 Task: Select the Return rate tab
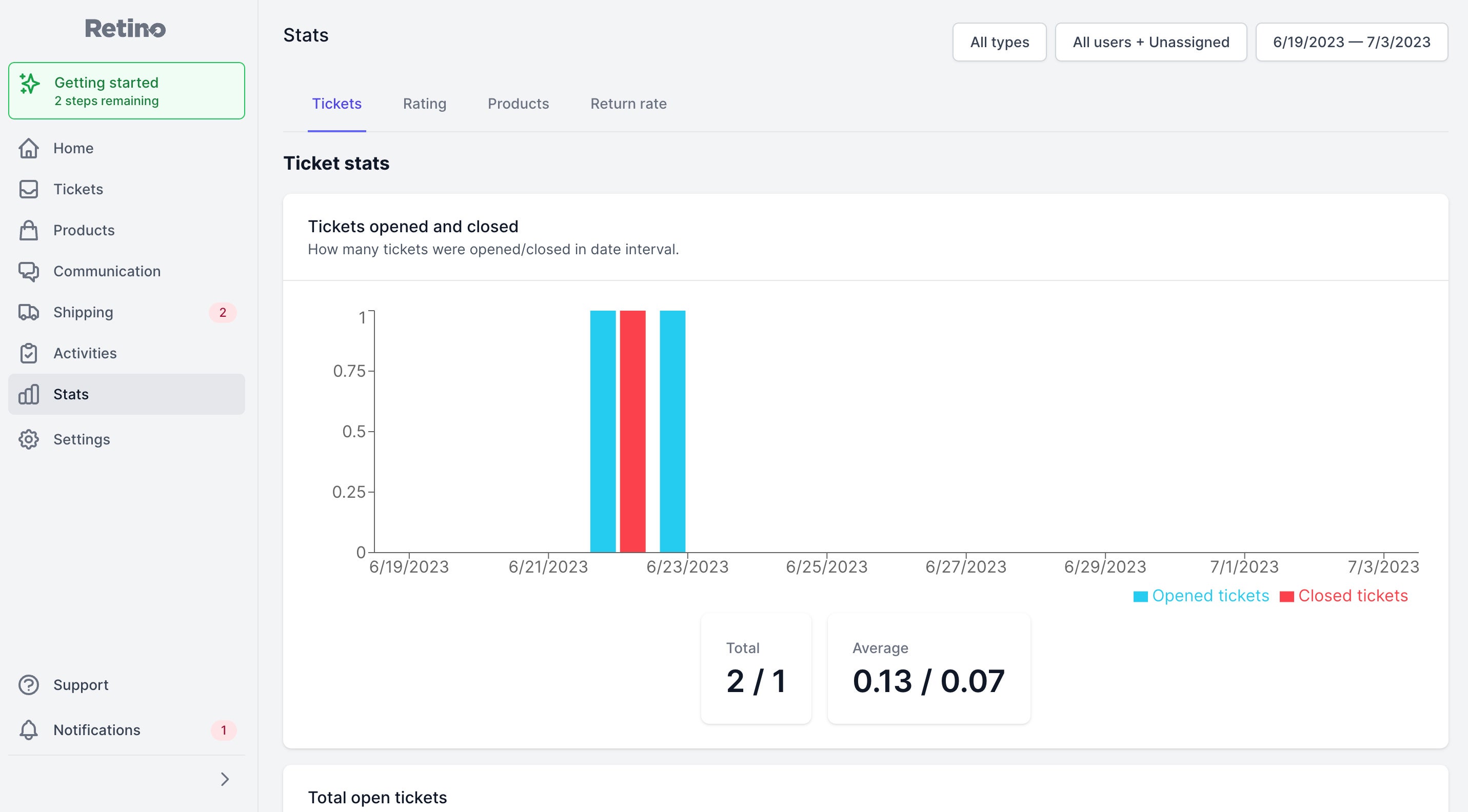tap(628, 102)
